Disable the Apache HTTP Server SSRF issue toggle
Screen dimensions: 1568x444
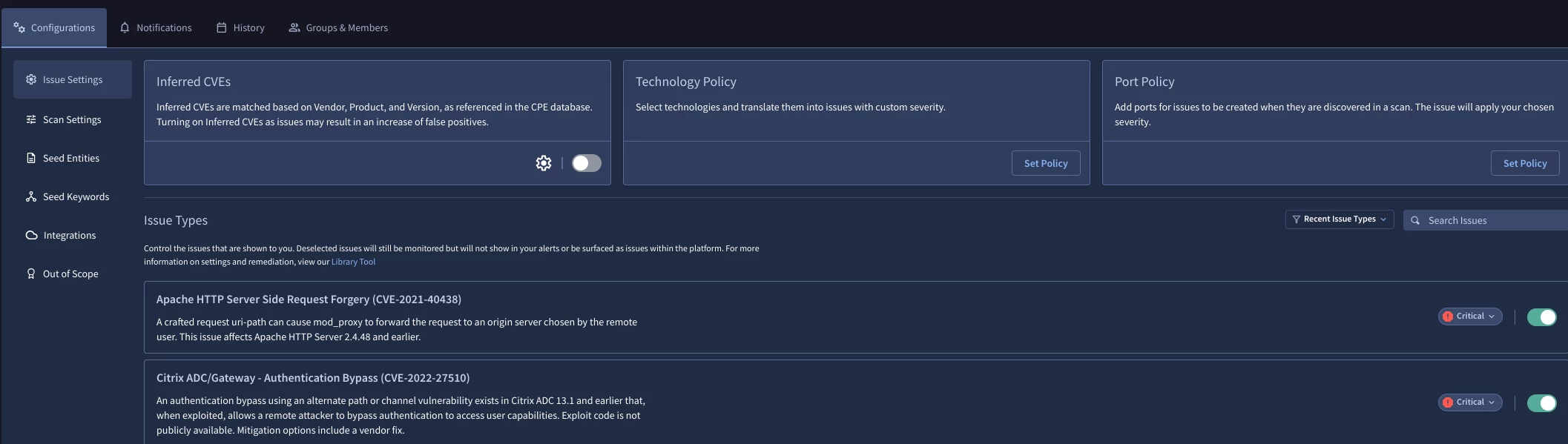pos(1541,317)
